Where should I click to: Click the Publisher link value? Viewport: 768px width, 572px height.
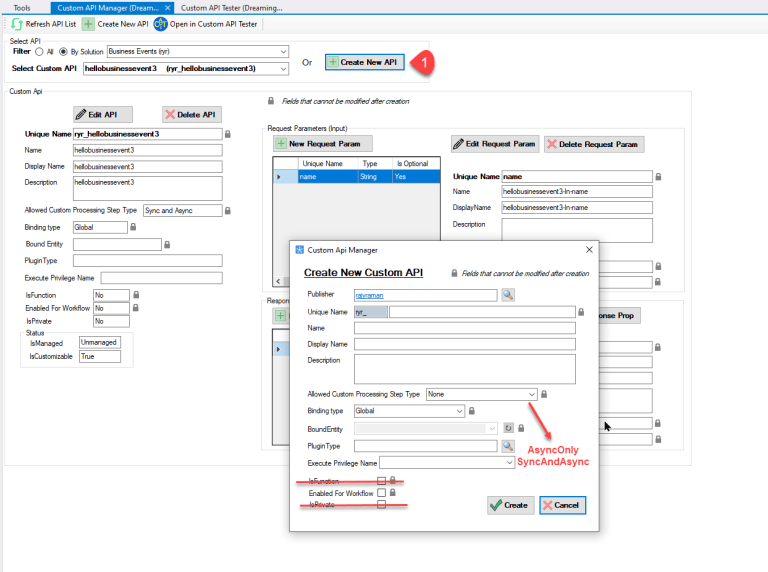(x=369, y=295)
